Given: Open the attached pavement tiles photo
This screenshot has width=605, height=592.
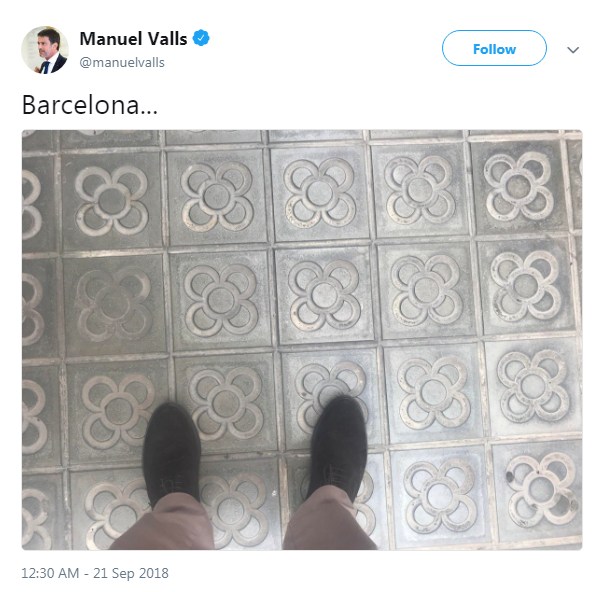Looking at the screenshot, I should [x=302, y=340].
